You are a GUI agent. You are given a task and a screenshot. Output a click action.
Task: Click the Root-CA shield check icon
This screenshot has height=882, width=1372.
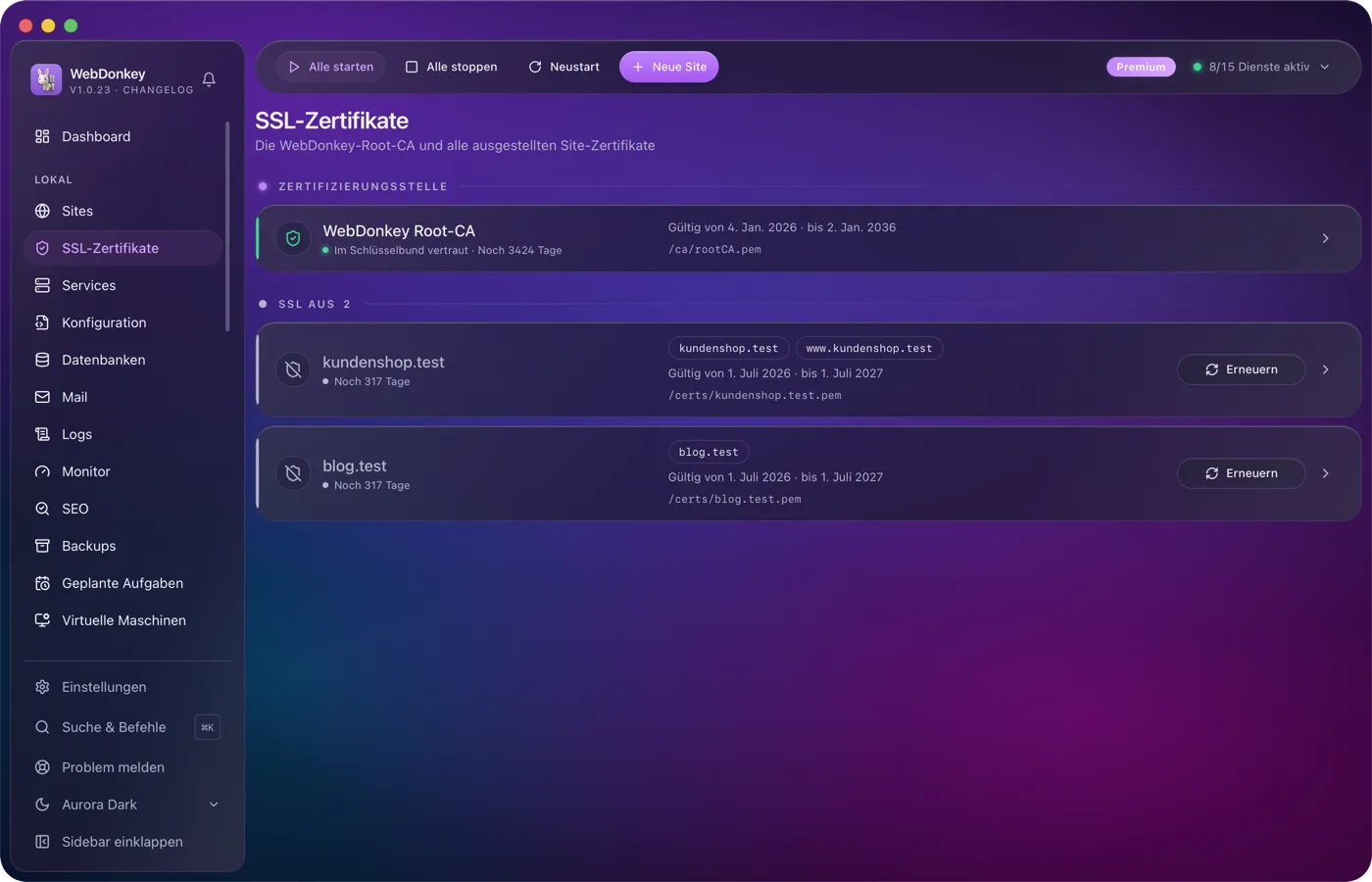[x=293, y=238]
